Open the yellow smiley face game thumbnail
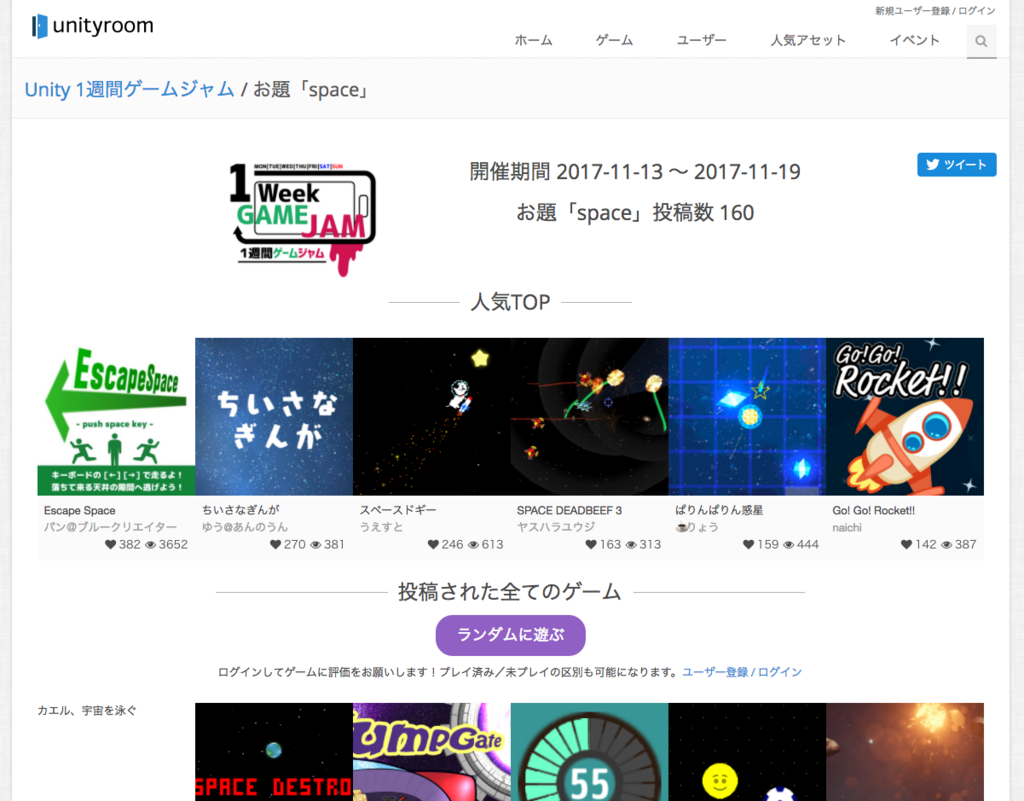Viewport: 1024px width, 801px height. pyautogui.click(x=747, y=752)
